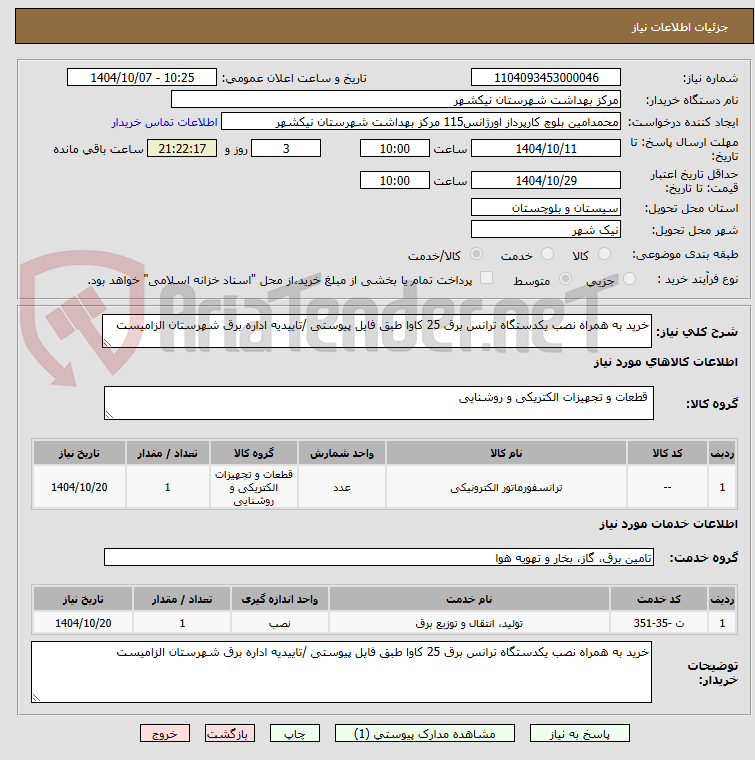Open 'مشاهده مدارک پیوستی (1)' attachments
The image size is (755, 760).
point(425,733)
